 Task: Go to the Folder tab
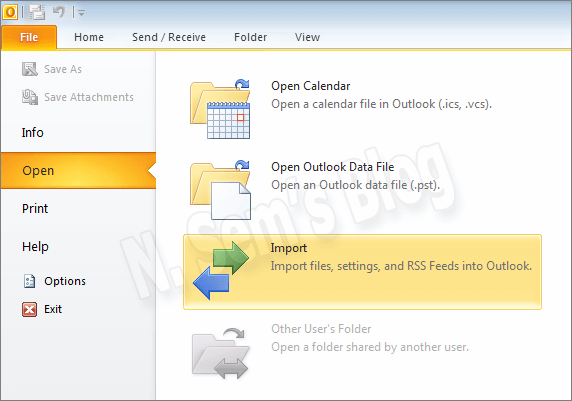pyautogui.click(x=251, y=37)
